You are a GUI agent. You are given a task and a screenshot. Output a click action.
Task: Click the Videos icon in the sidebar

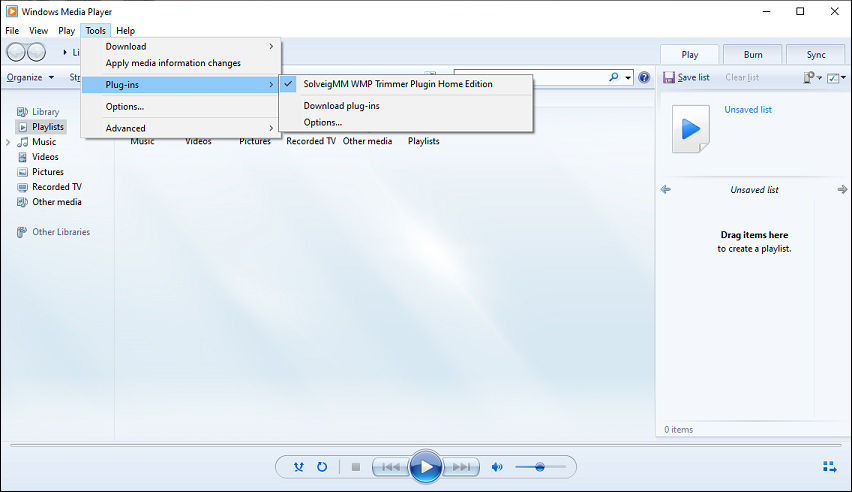click(22, 157)
